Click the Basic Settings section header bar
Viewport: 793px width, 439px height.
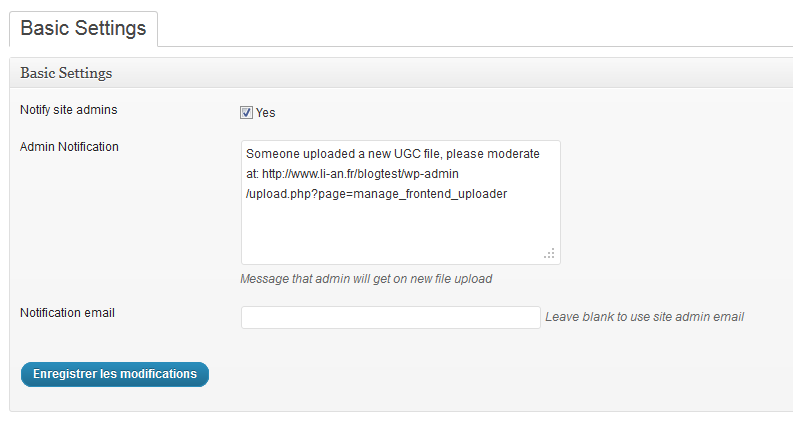(401, 73)
